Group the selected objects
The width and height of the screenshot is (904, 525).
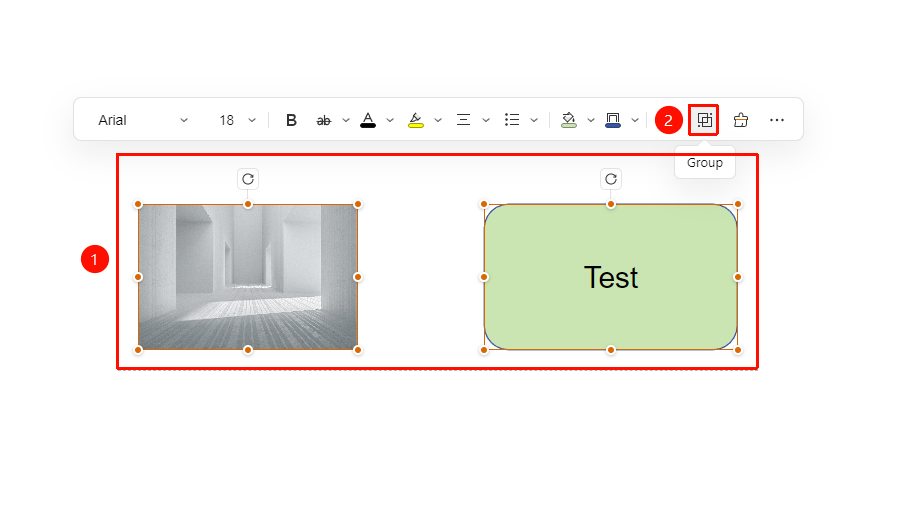(704, 120)
